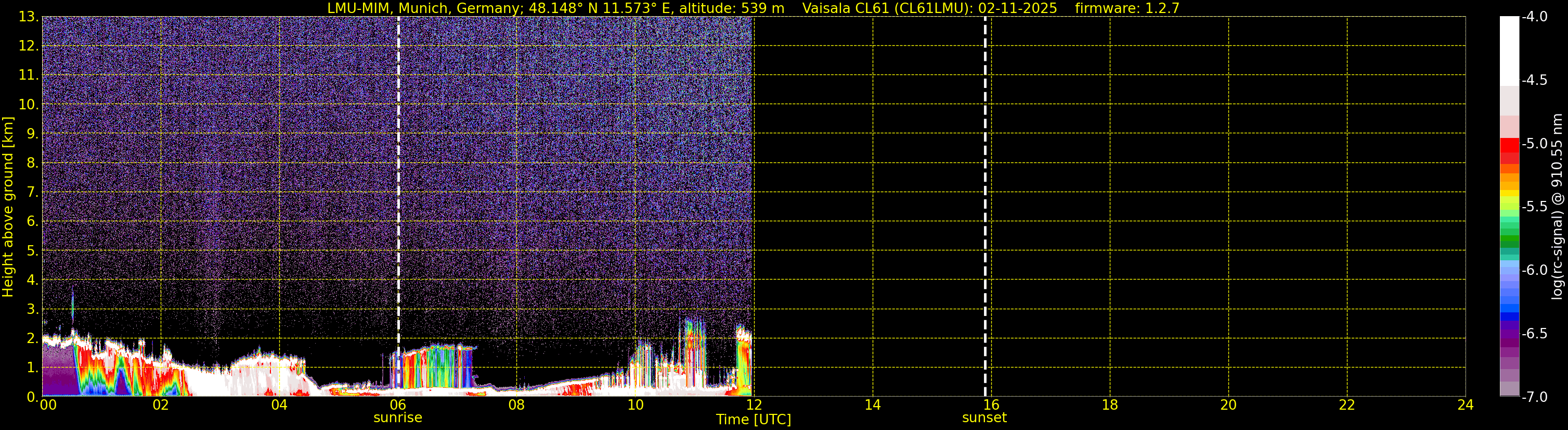Select the white top section of the colorbar

pos(1509,51)
